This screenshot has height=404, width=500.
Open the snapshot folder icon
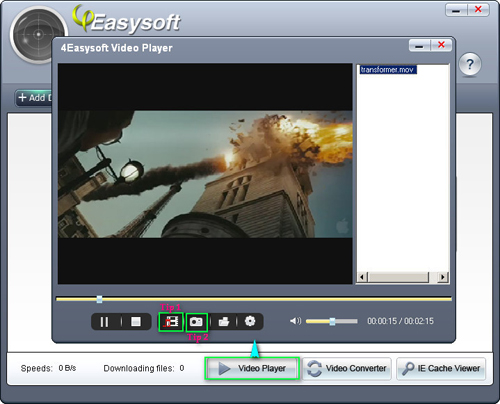tap(224, 322)
